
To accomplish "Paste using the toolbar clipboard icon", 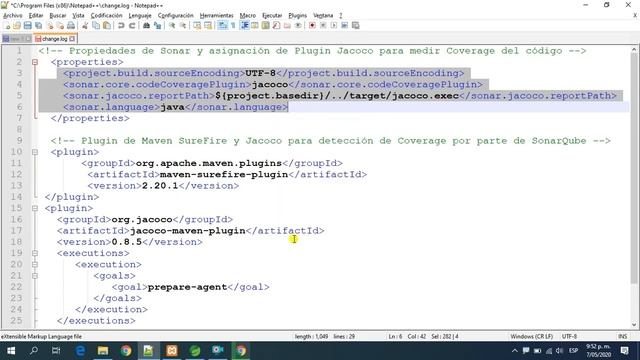I will click(x=107, y=25).
